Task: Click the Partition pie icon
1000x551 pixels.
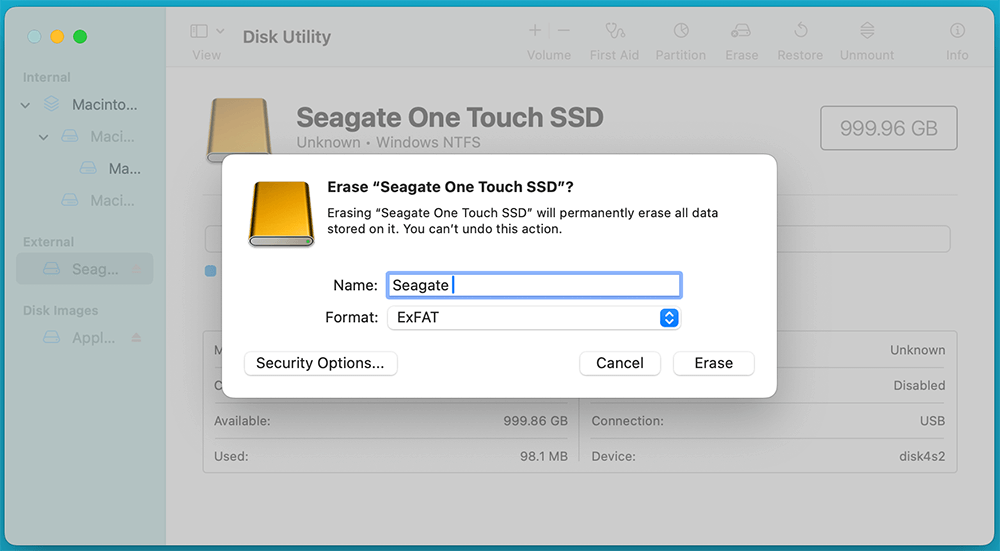Action: click(x=680, y=30)
